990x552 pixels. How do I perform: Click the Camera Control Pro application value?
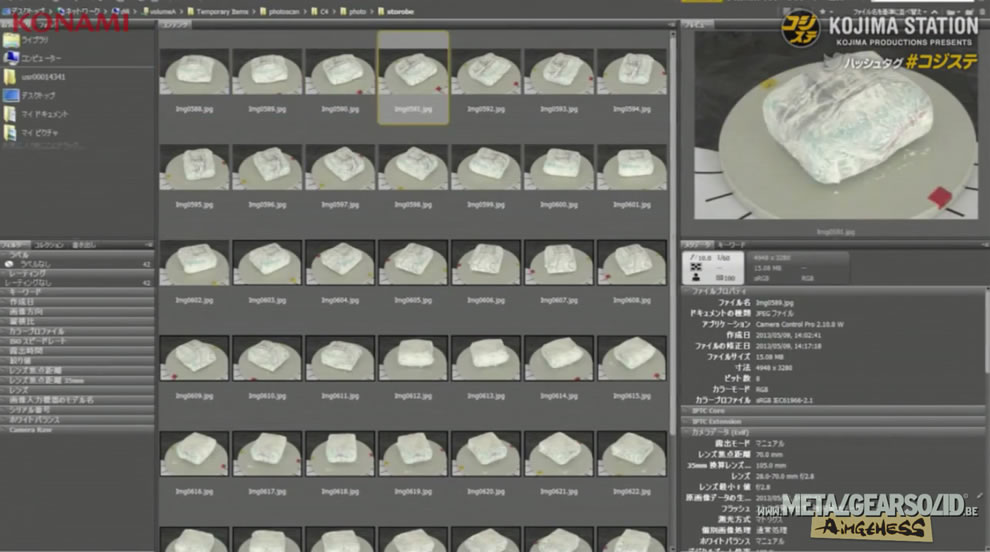tap(799, 325)
